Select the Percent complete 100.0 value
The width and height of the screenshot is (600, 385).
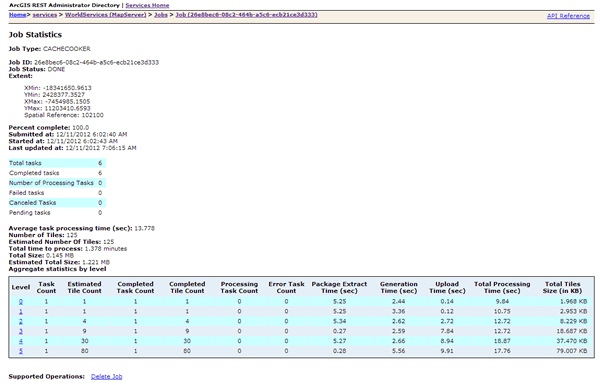(x=80, y=128)
